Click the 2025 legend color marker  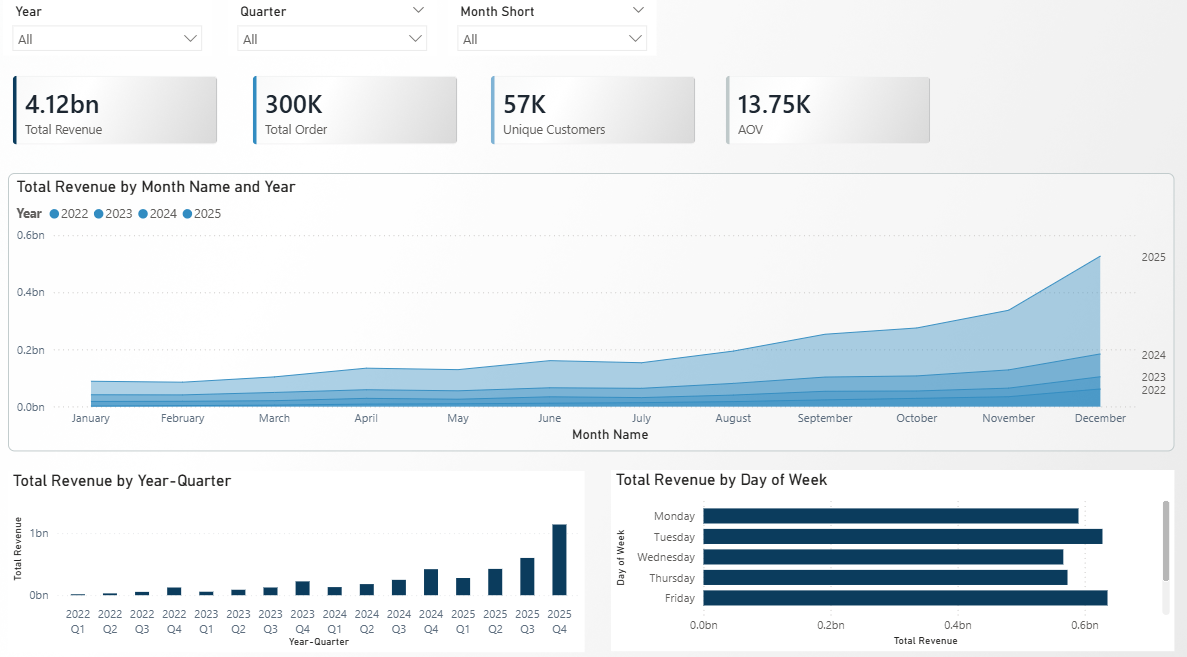(x=187, y=214)
